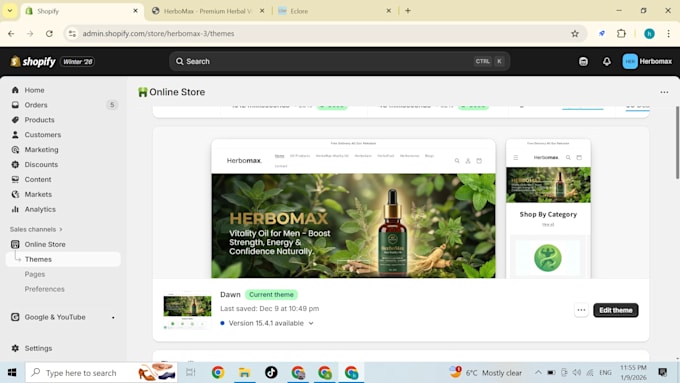This screenshot has width=680, height=383.
Task: Open Content in the sidebar
Action: 38,179
